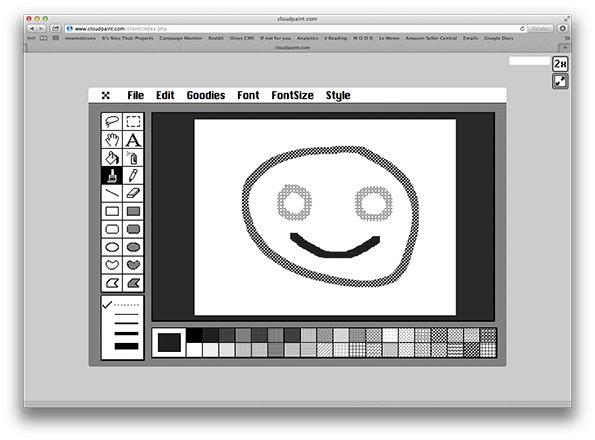Open the Google Docs bookmark
The width and height of the screenshot is (595, 440).
(x=499, y=38)
